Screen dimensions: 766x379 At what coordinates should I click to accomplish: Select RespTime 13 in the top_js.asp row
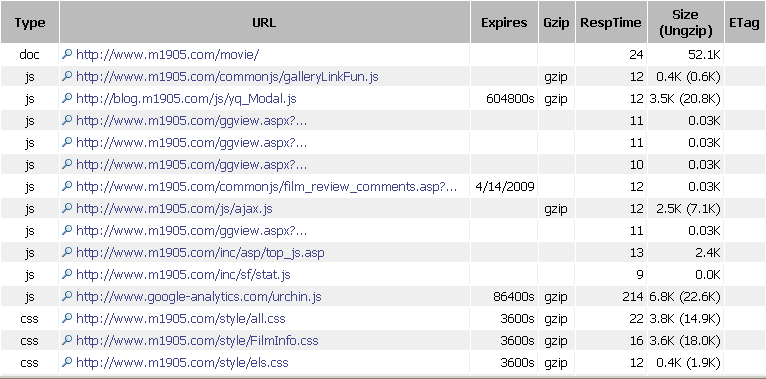637,253
